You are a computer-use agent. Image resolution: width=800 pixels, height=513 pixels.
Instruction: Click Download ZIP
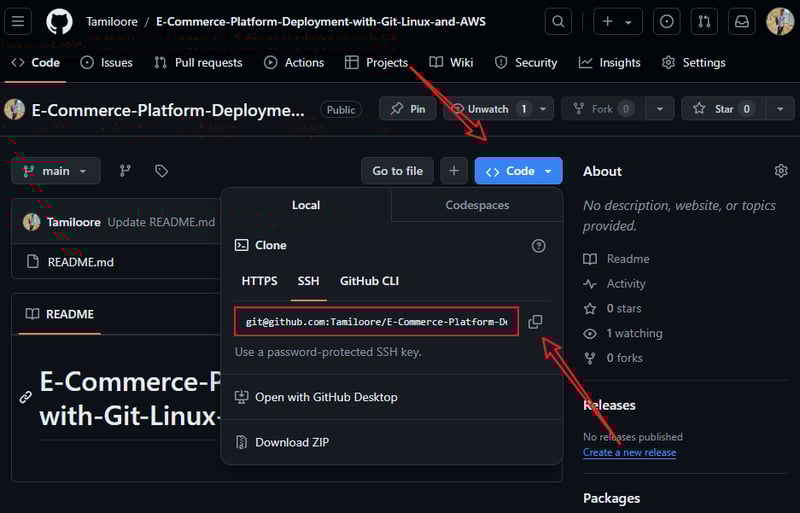291,442
